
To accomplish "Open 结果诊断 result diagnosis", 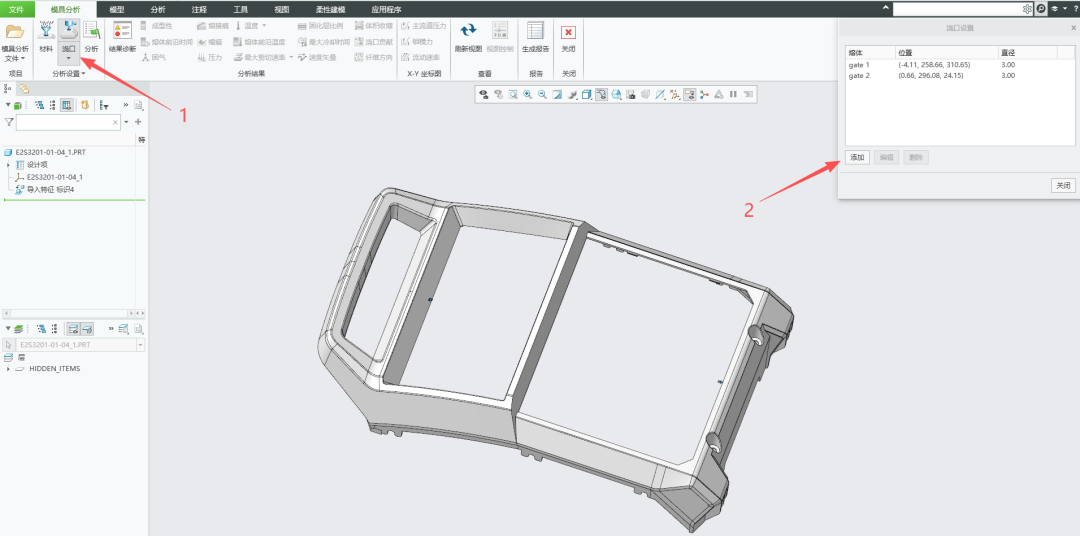I will [123, 31].
